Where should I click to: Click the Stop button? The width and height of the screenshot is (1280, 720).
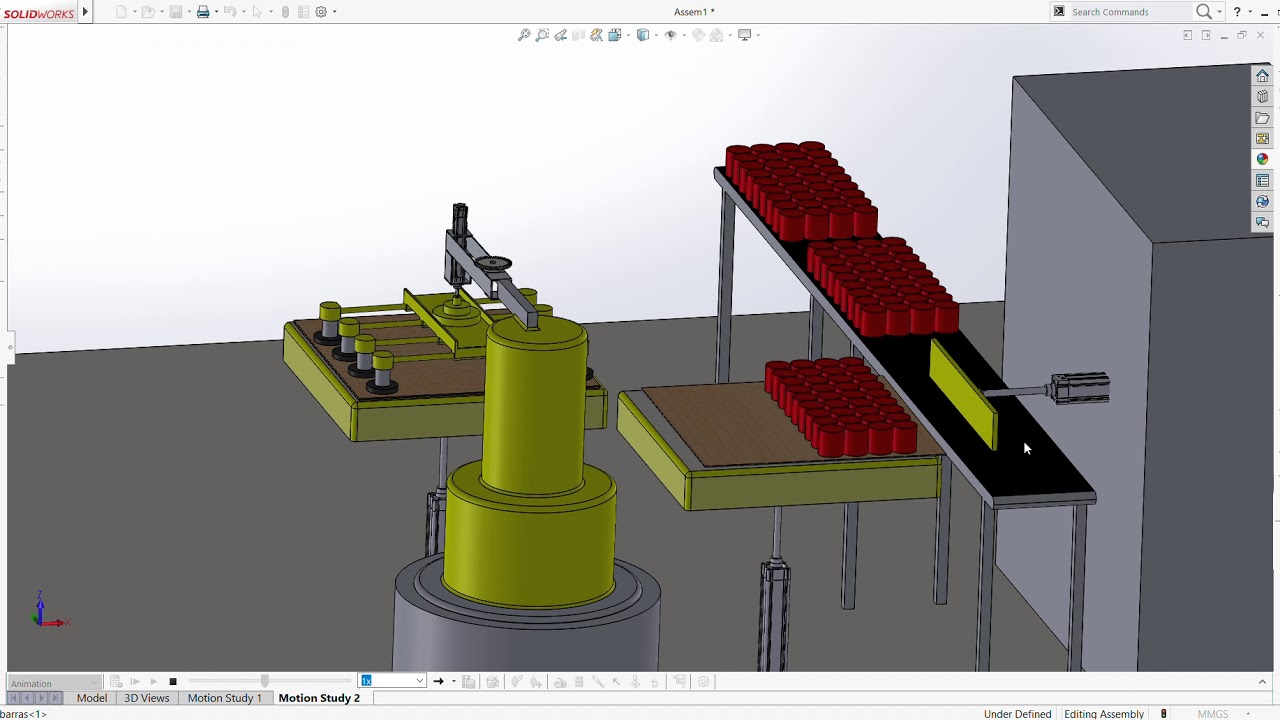coord(173,682)
